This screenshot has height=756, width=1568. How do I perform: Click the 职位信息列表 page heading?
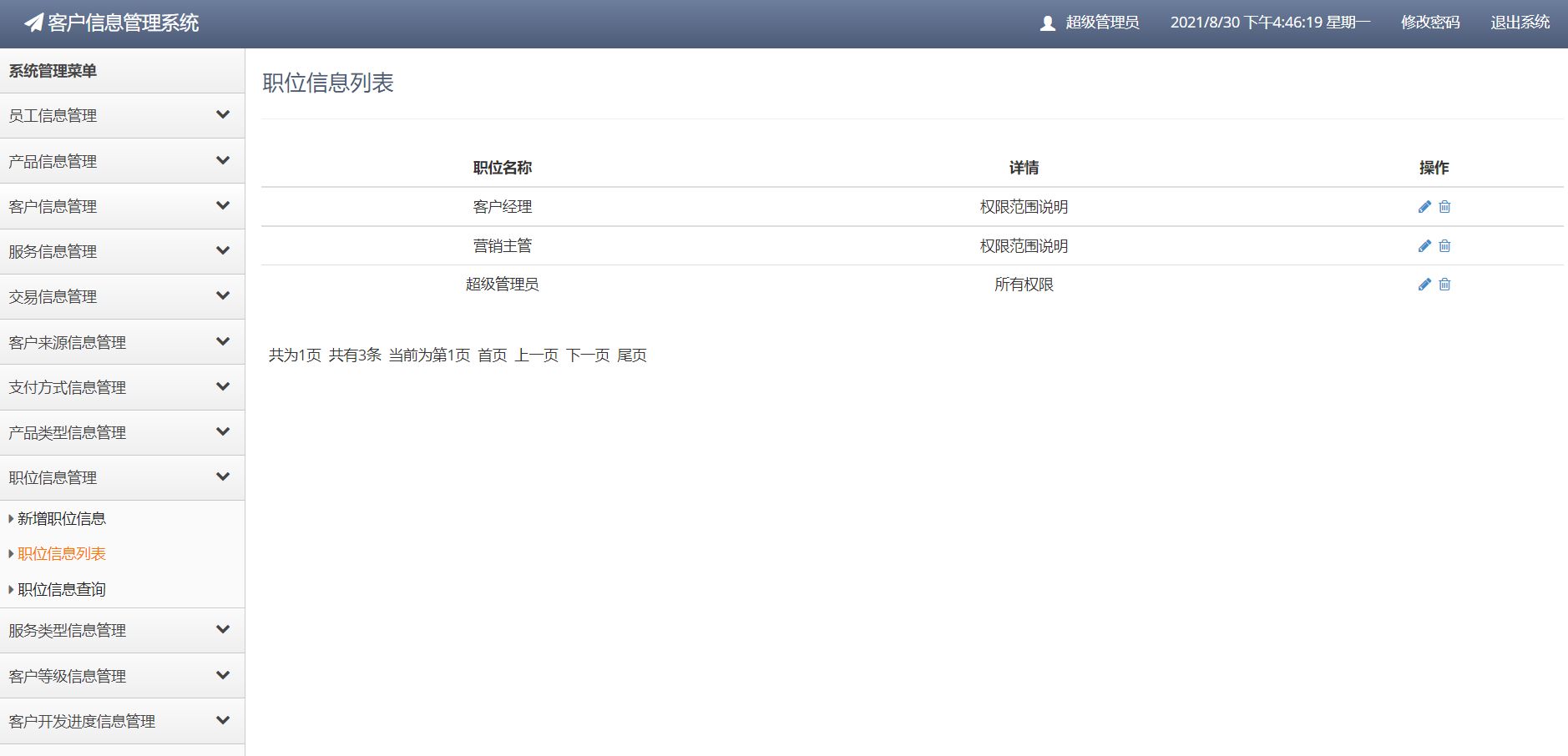point(328,83)
